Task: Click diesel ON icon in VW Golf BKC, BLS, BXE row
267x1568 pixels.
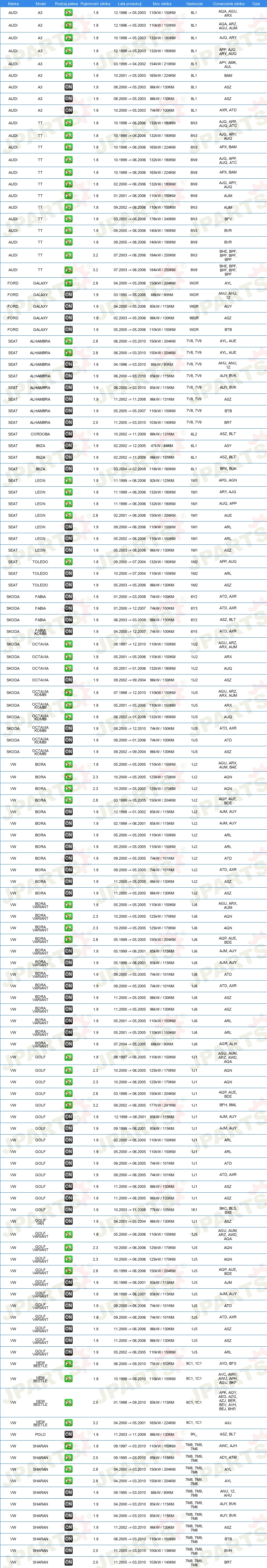Action: [68, 1209]
